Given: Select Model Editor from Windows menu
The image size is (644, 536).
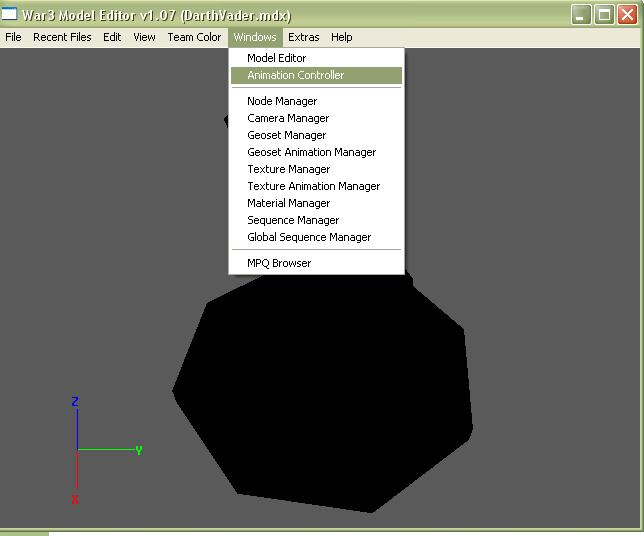Looking at the screenshot, I should coord(316,58).
